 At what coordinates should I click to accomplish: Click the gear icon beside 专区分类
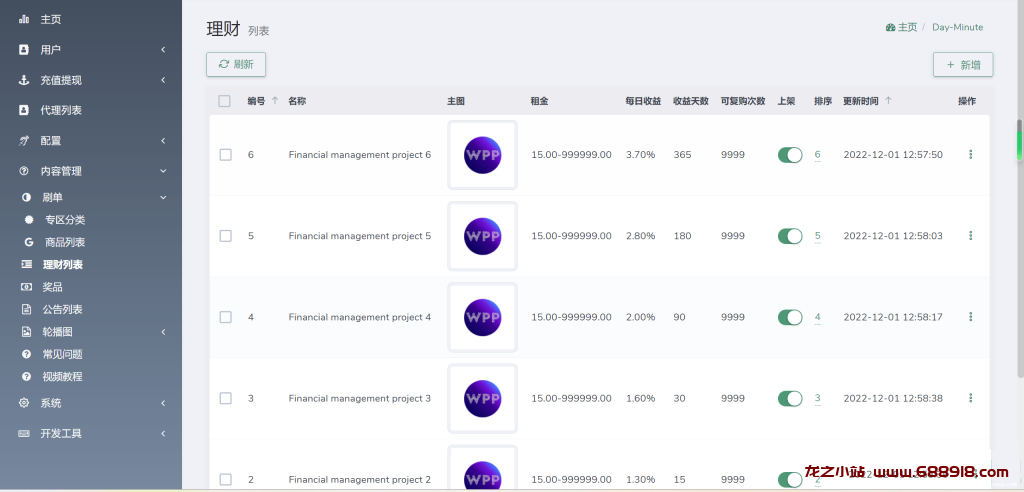(29, 220)
